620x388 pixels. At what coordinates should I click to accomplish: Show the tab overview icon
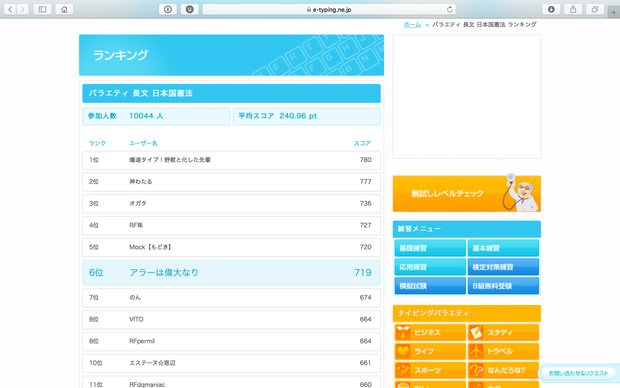(x=595, y=9)
